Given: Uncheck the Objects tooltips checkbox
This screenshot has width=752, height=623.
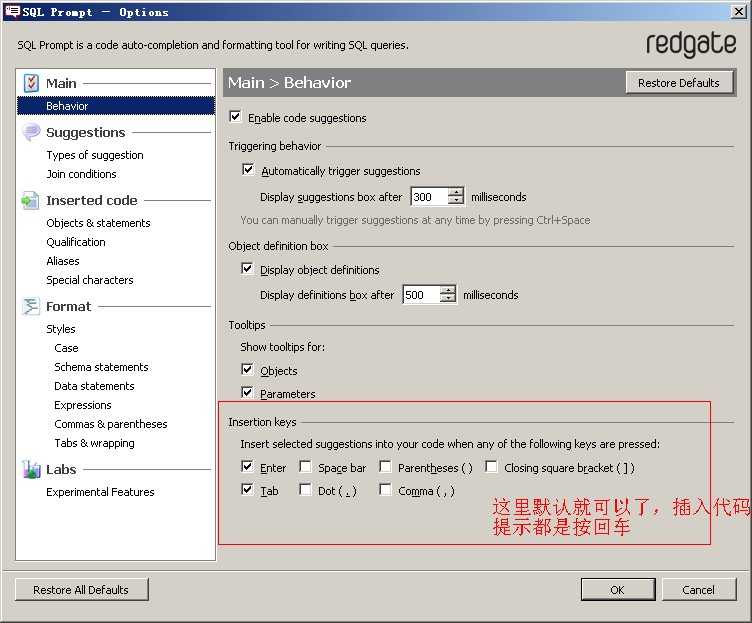Looking at the screenshot, I should tap(247, 369).
